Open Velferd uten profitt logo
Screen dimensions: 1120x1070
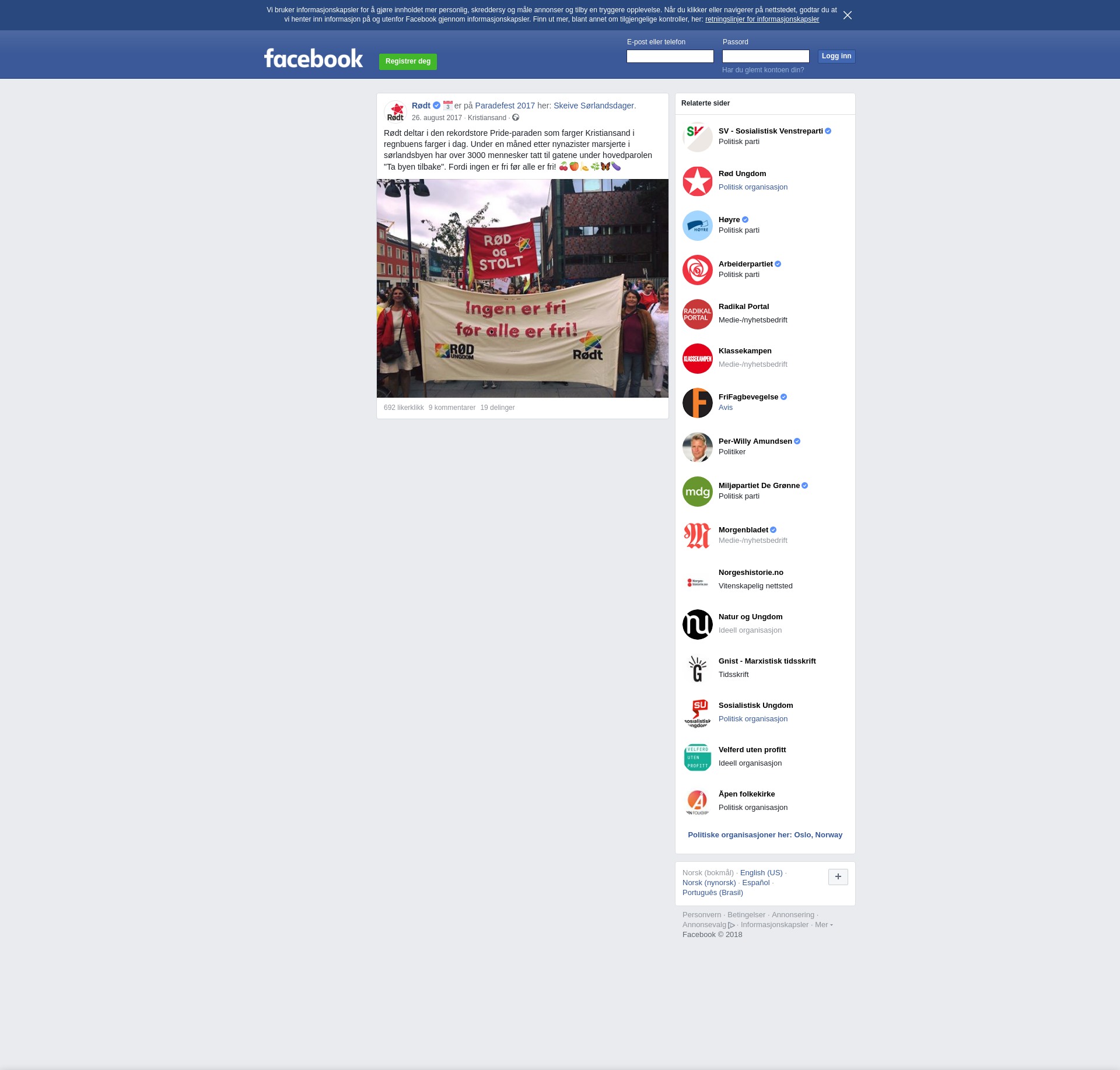698,757
